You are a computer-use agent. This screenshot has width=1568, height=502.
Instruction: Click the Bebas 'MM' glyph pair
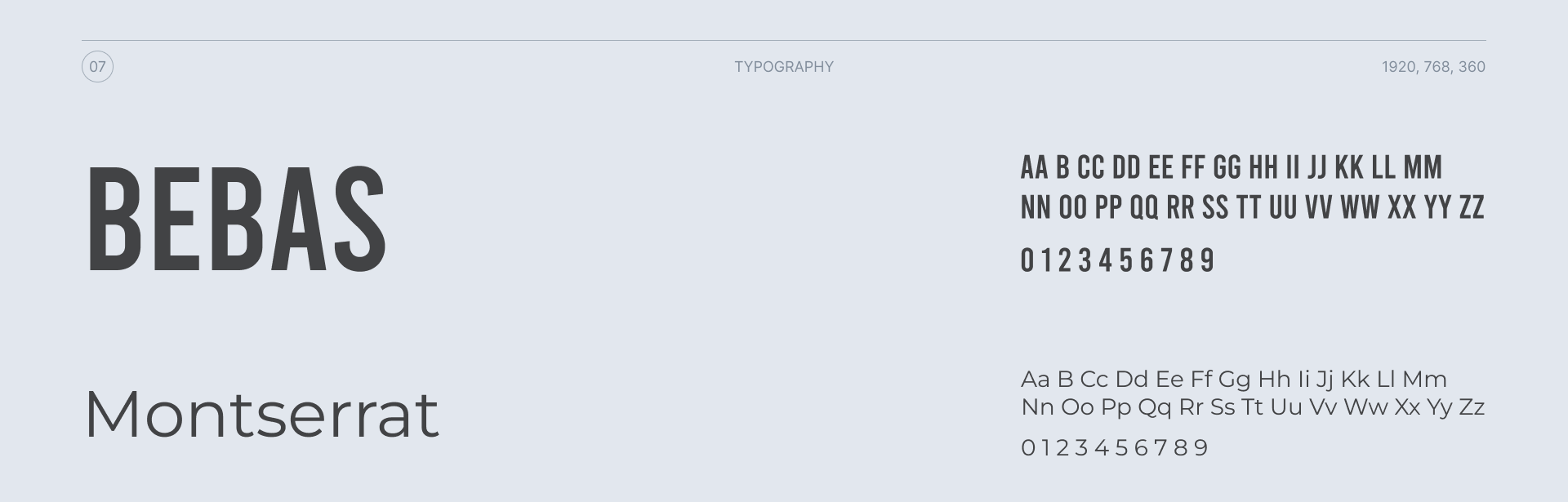[1423, 167]
